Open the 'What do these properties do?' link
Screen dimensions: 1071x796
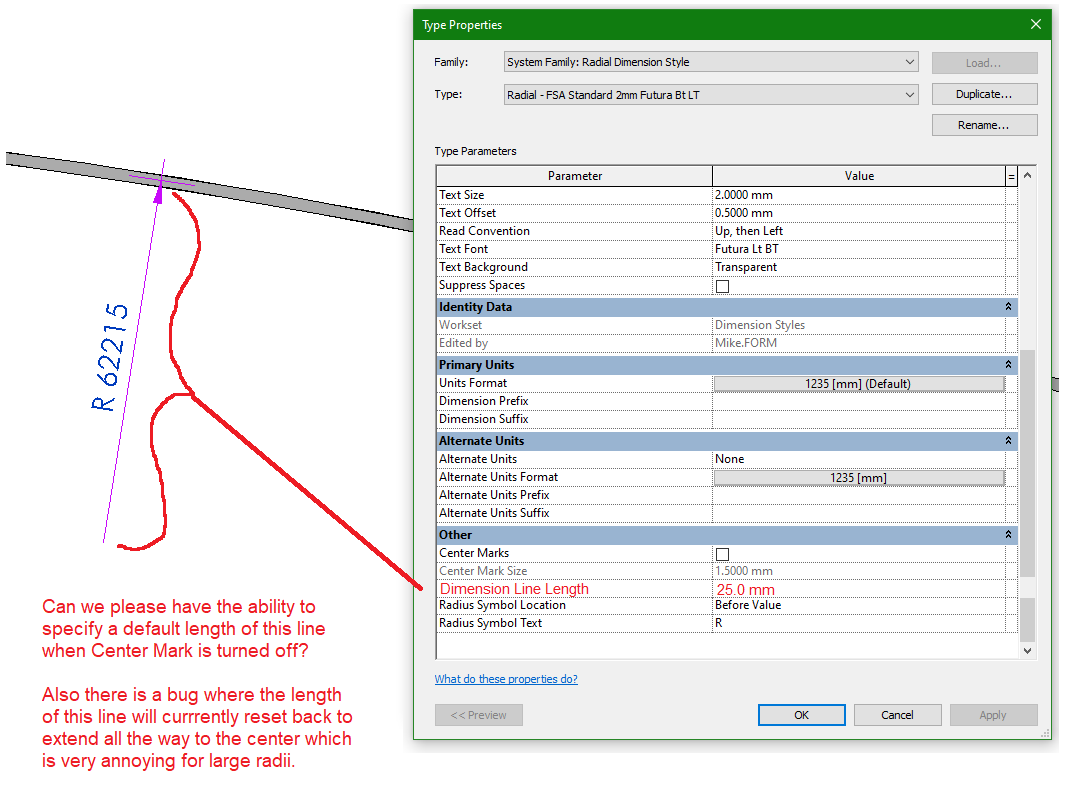coord(506,678)
